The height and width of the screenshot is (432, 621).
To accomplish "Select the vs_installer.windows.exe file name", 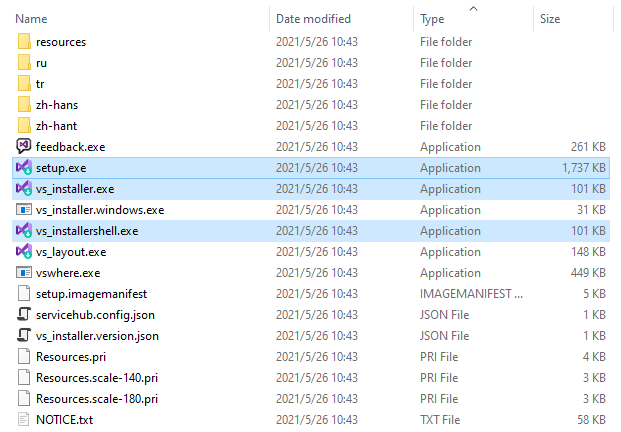I will click(x=100, y=210).
